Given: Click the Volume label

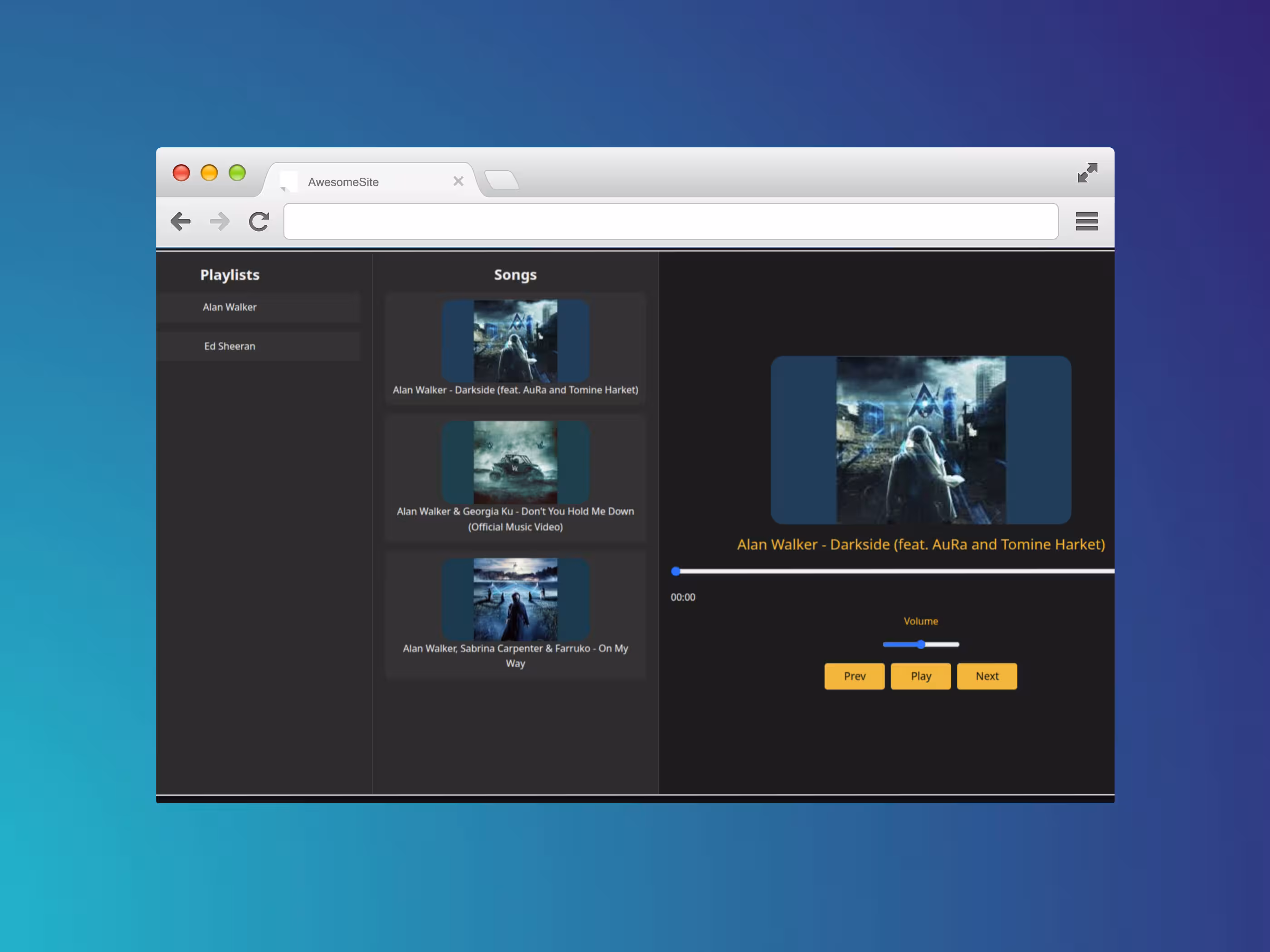Looking at the screenshot, I should coord(920,621).
